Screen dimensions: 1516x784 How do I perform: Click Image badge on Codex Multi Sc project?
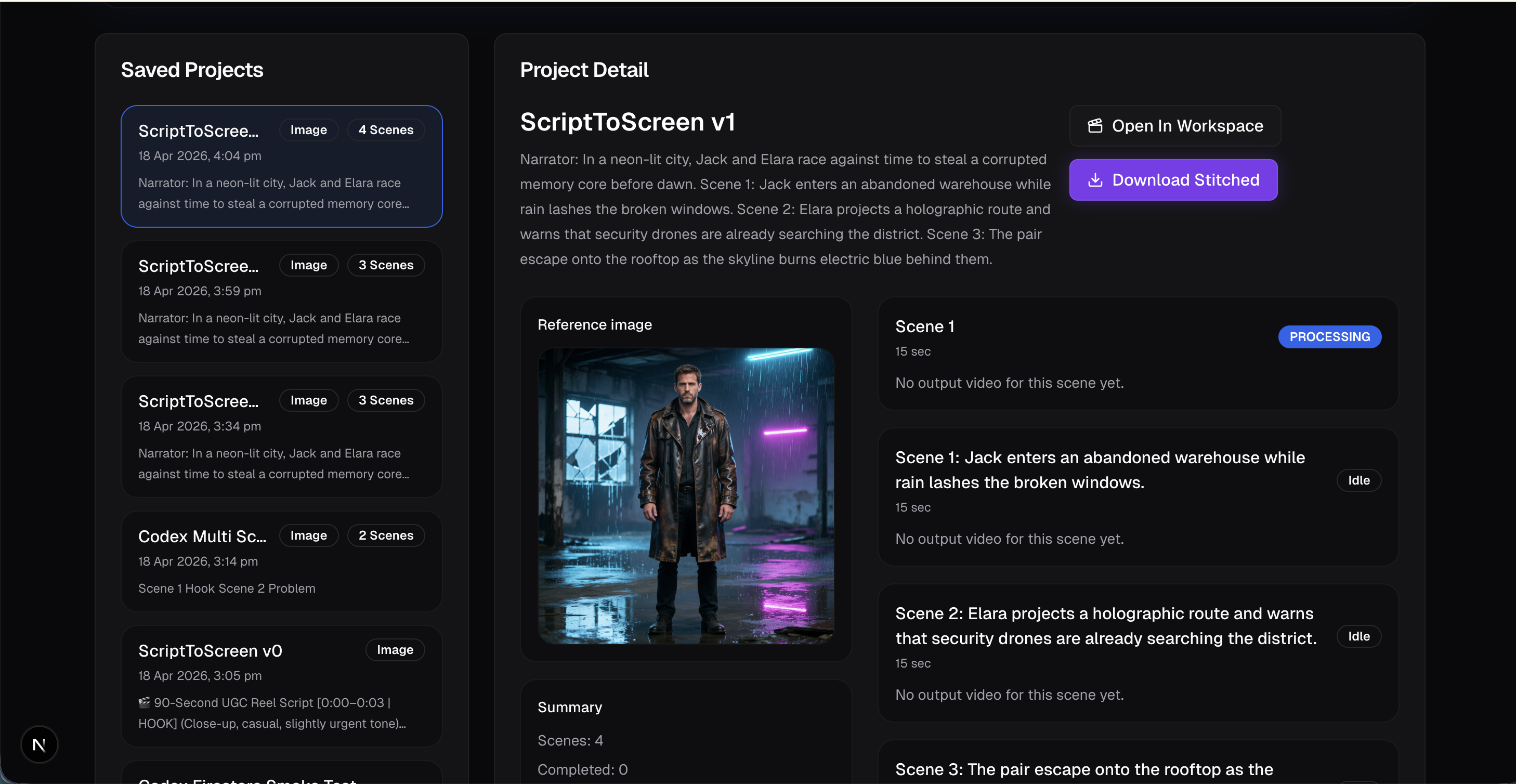click(x=308, y=535)
